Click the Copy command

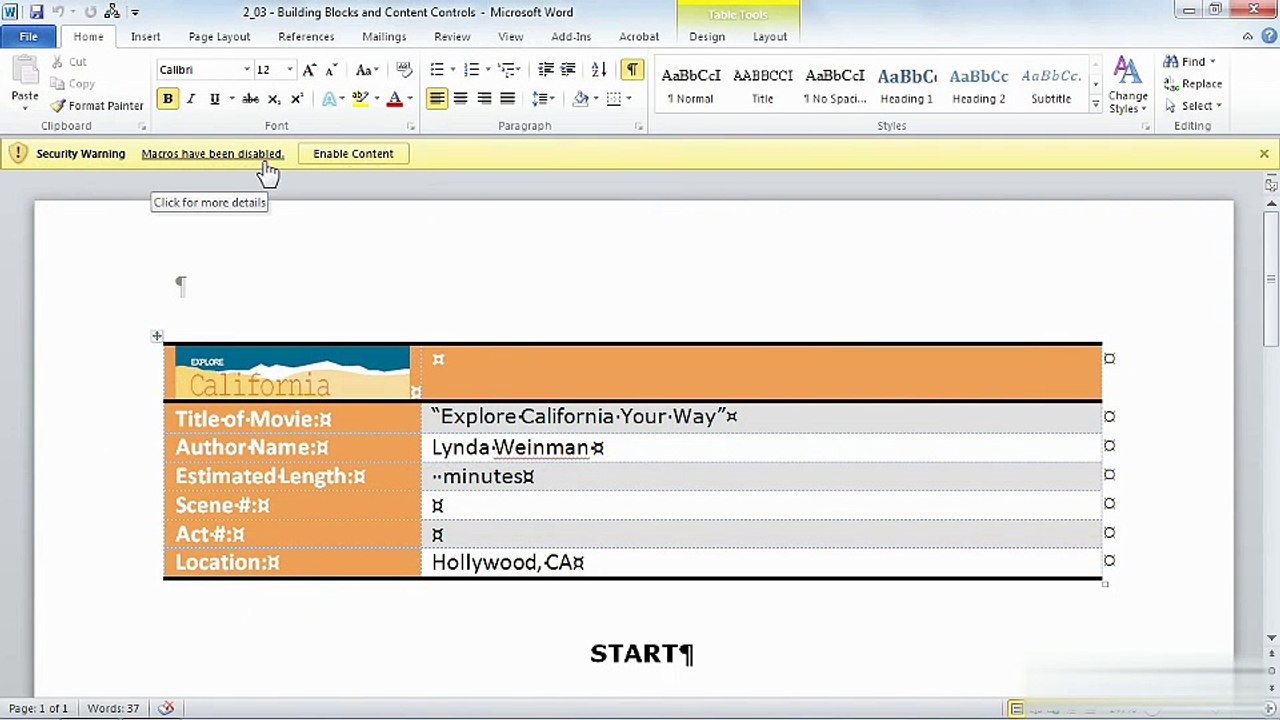72,84
